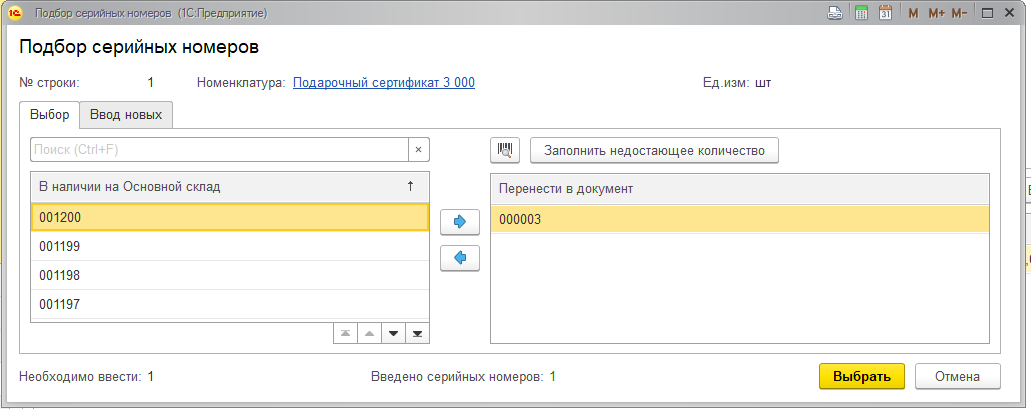Clear the search field with X button
The height and width of the screenshot is (409, 1031).
418,150
